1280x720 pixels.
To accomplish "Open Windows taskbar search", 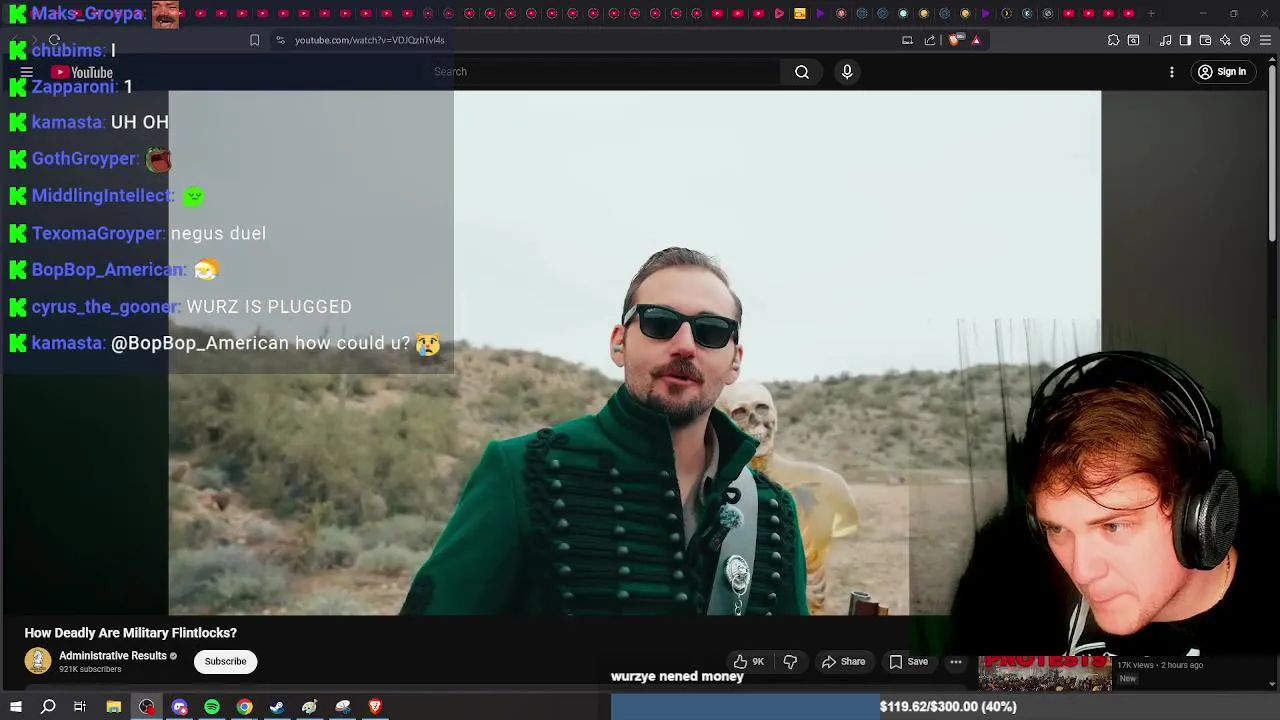I will [48, 707].
